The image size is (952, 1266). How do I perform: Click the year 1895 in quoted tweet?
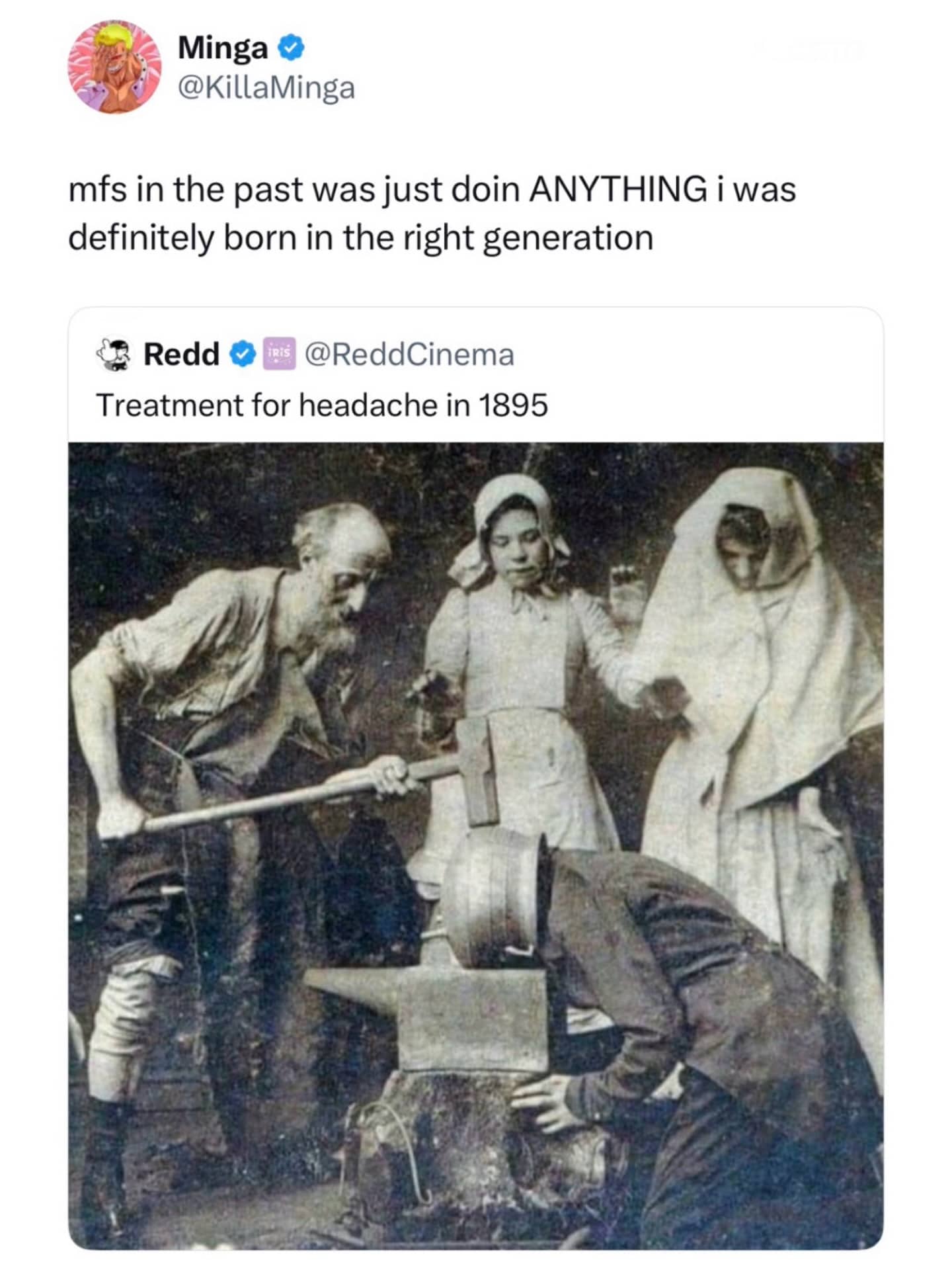pos(512,405)
